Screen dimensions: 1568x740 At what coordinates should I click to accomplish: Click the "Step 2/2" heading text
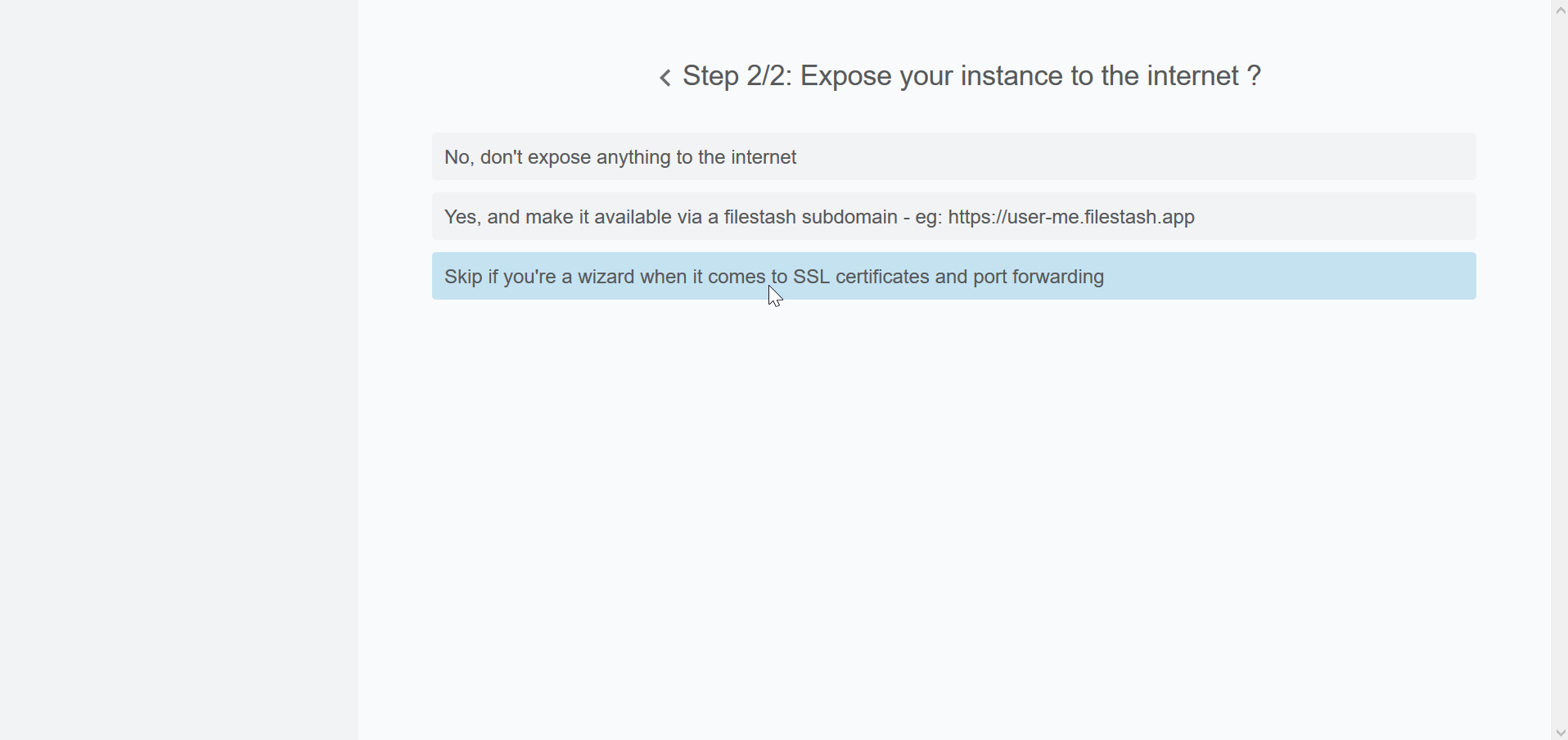pos(737,76)
